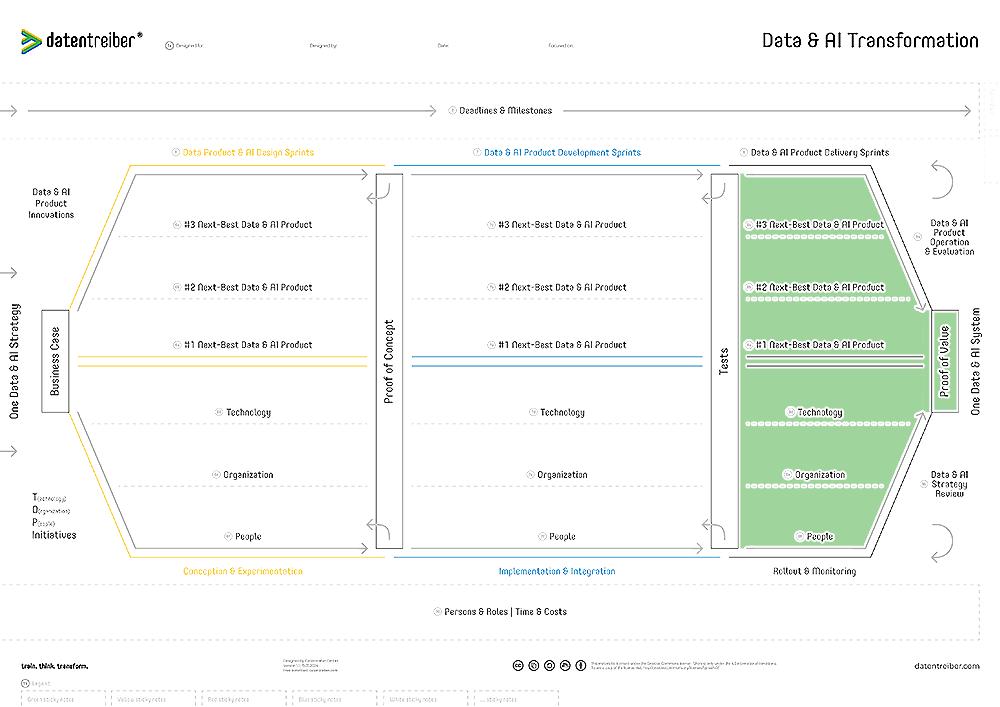Click '#2 Next-Best Data & AI Product' in Design Sprints section

[248, 288]
